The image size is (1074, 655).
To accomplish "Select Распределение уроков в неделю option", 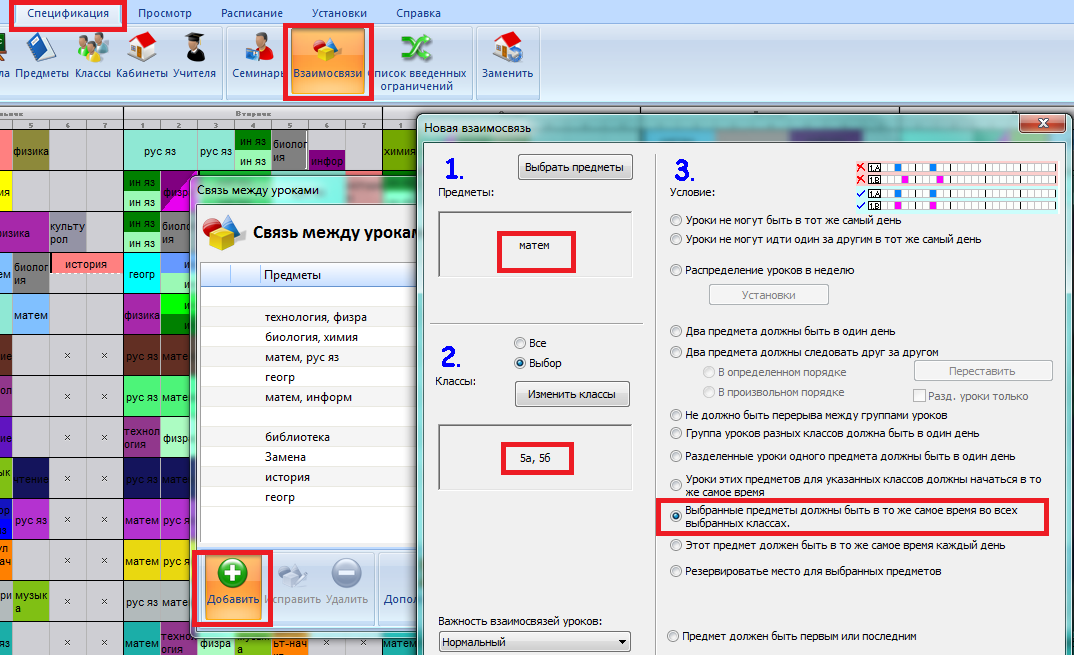I will click(677, 270).
